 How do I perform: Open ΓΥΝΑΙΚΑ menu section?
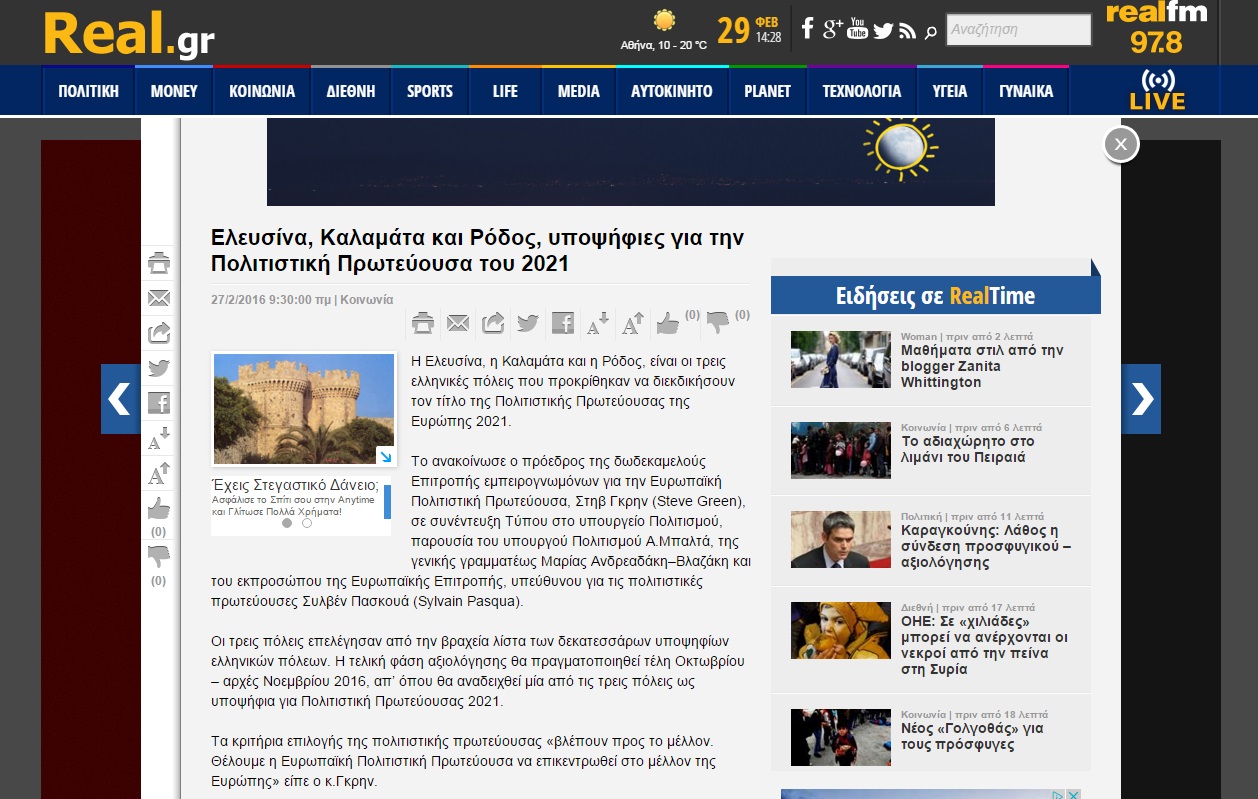(x=1026, y=91)
